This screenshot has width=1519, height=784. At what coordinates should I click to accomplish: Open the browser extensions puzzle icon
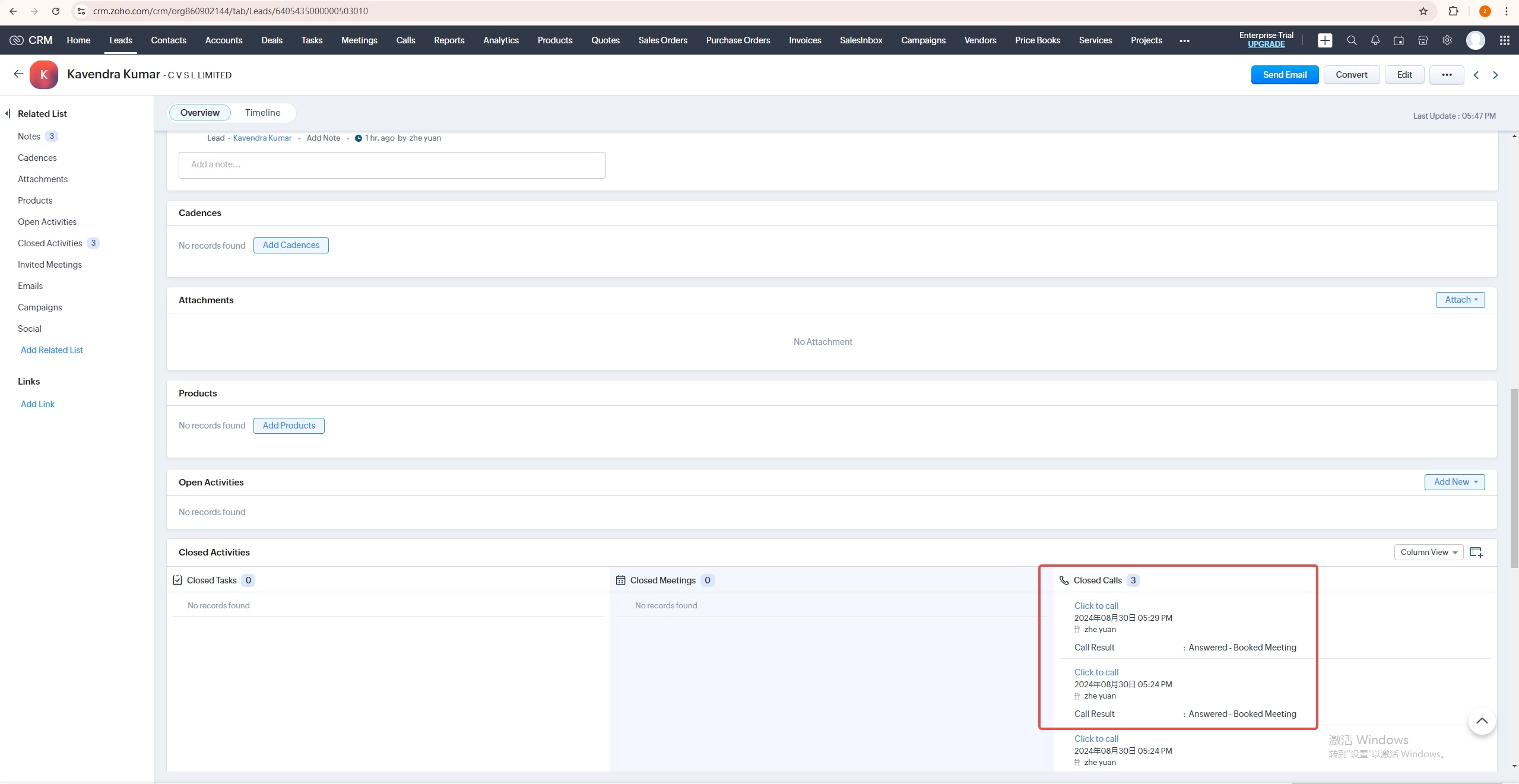[1453, 11]
